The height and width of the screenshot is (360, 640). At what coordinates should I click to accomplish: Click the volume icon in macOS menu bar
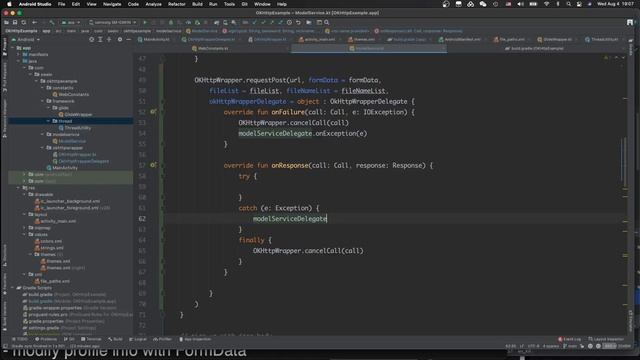point(520,4)
